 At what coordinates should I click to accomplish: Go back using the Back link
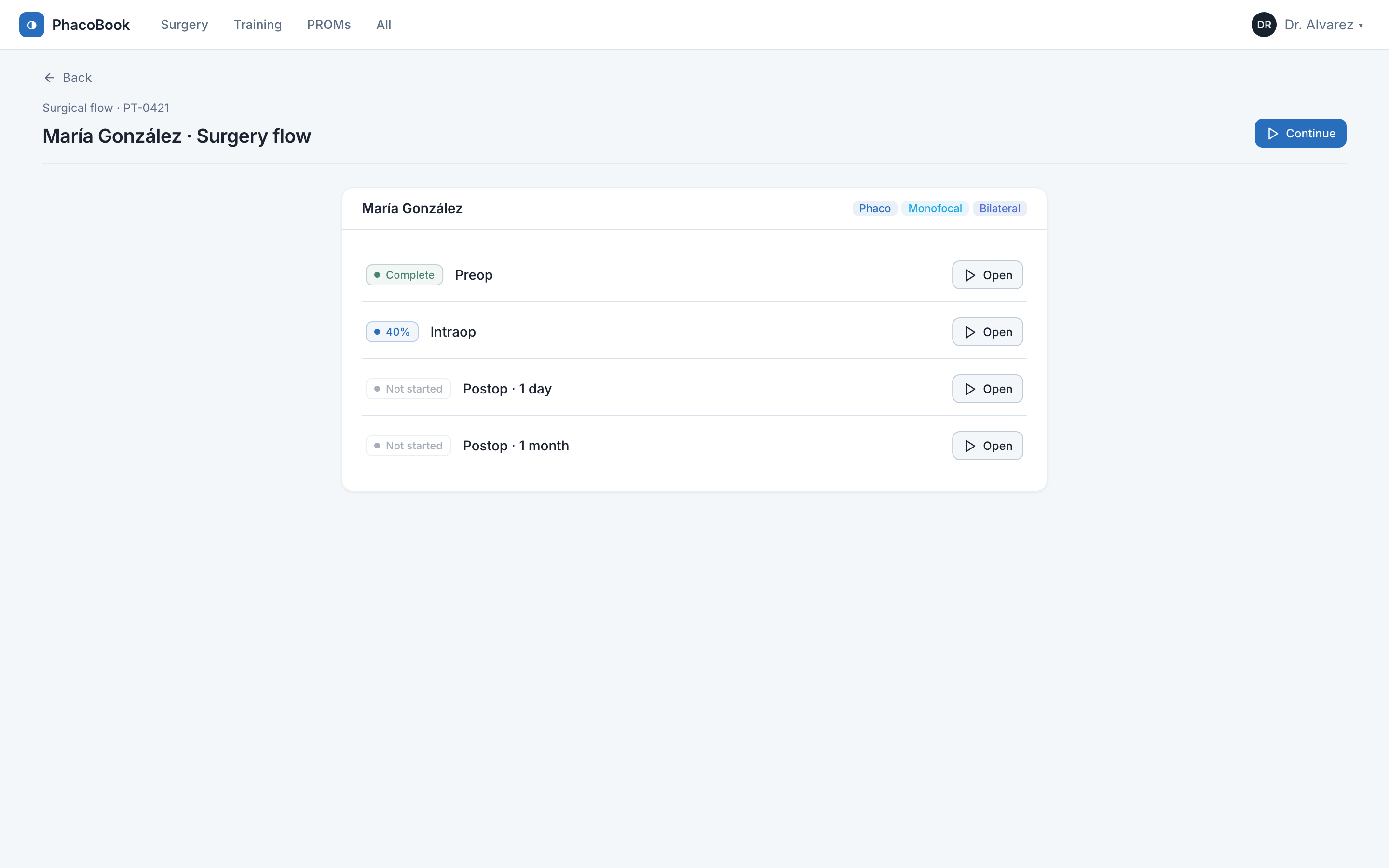(x=68, y=78)
